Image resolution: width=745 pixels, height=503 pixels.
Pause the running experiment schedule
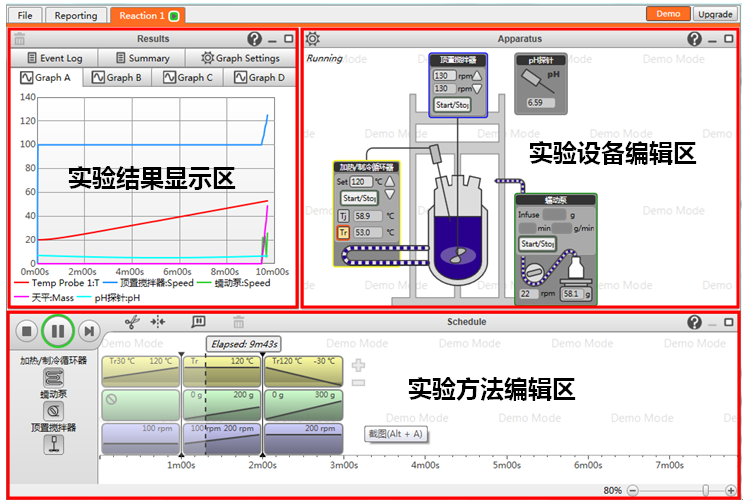point(58,330)
